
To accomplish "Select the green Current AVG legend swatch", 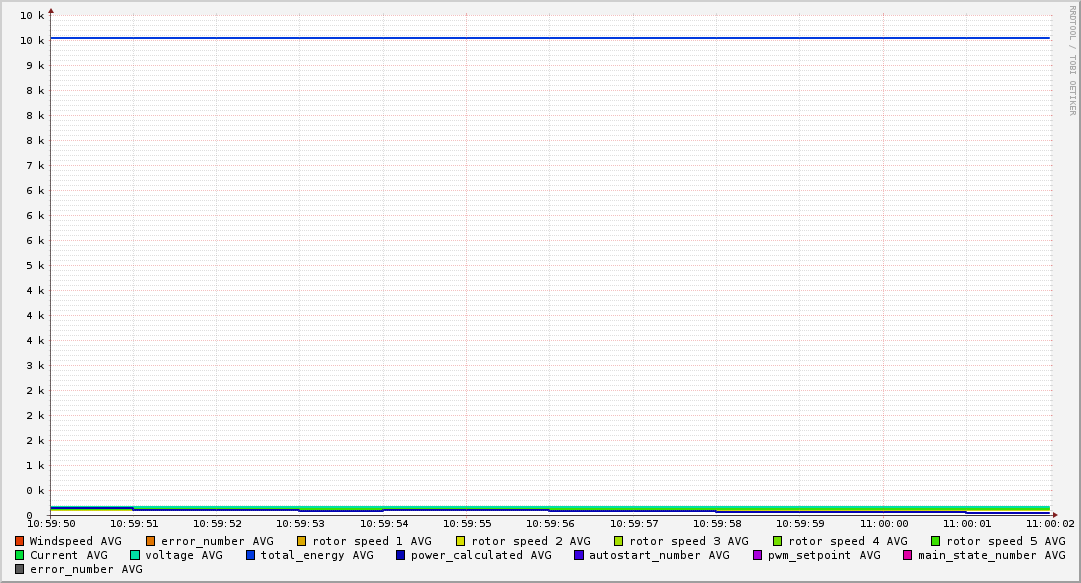I will point(20,555).
